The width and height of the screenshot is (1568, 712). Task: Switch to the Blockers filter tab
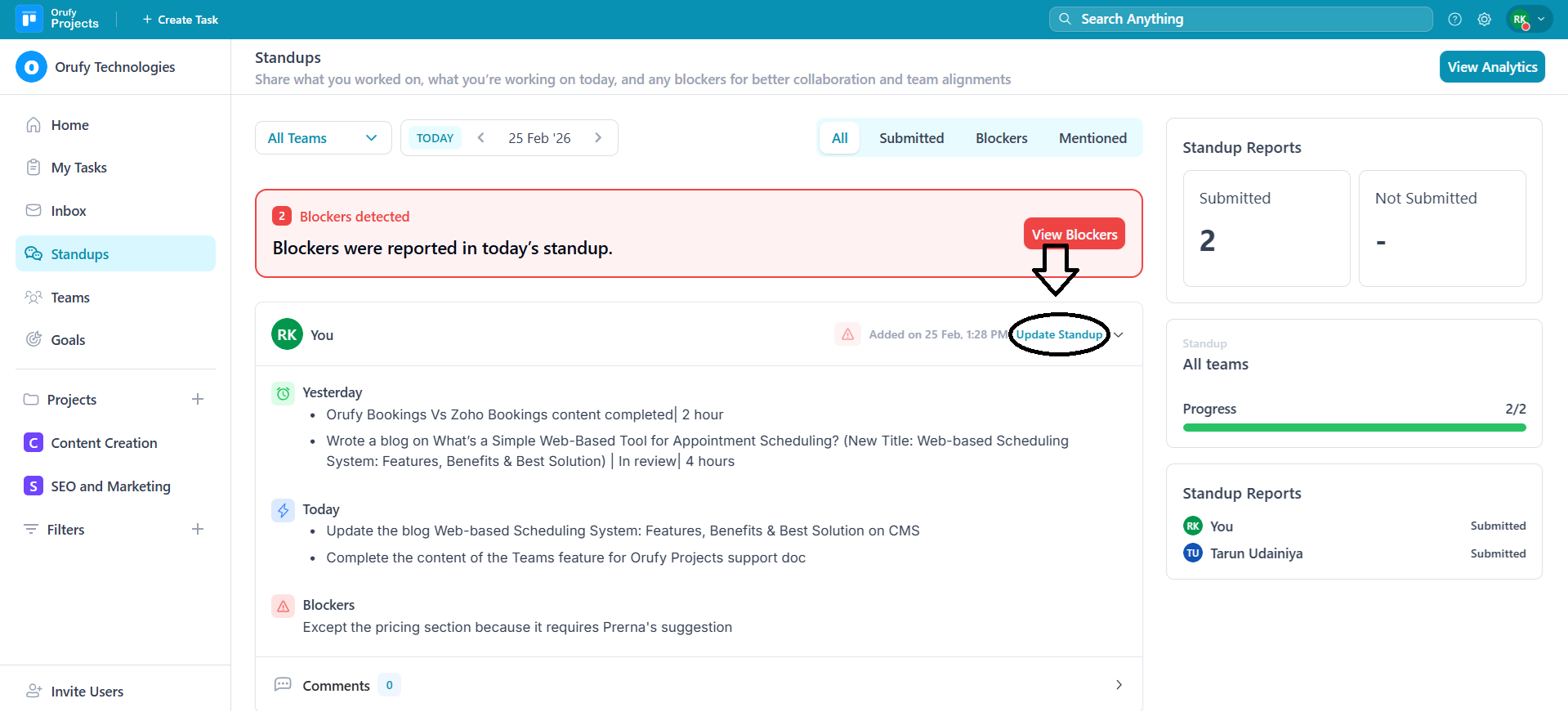tap(1001, 138)
